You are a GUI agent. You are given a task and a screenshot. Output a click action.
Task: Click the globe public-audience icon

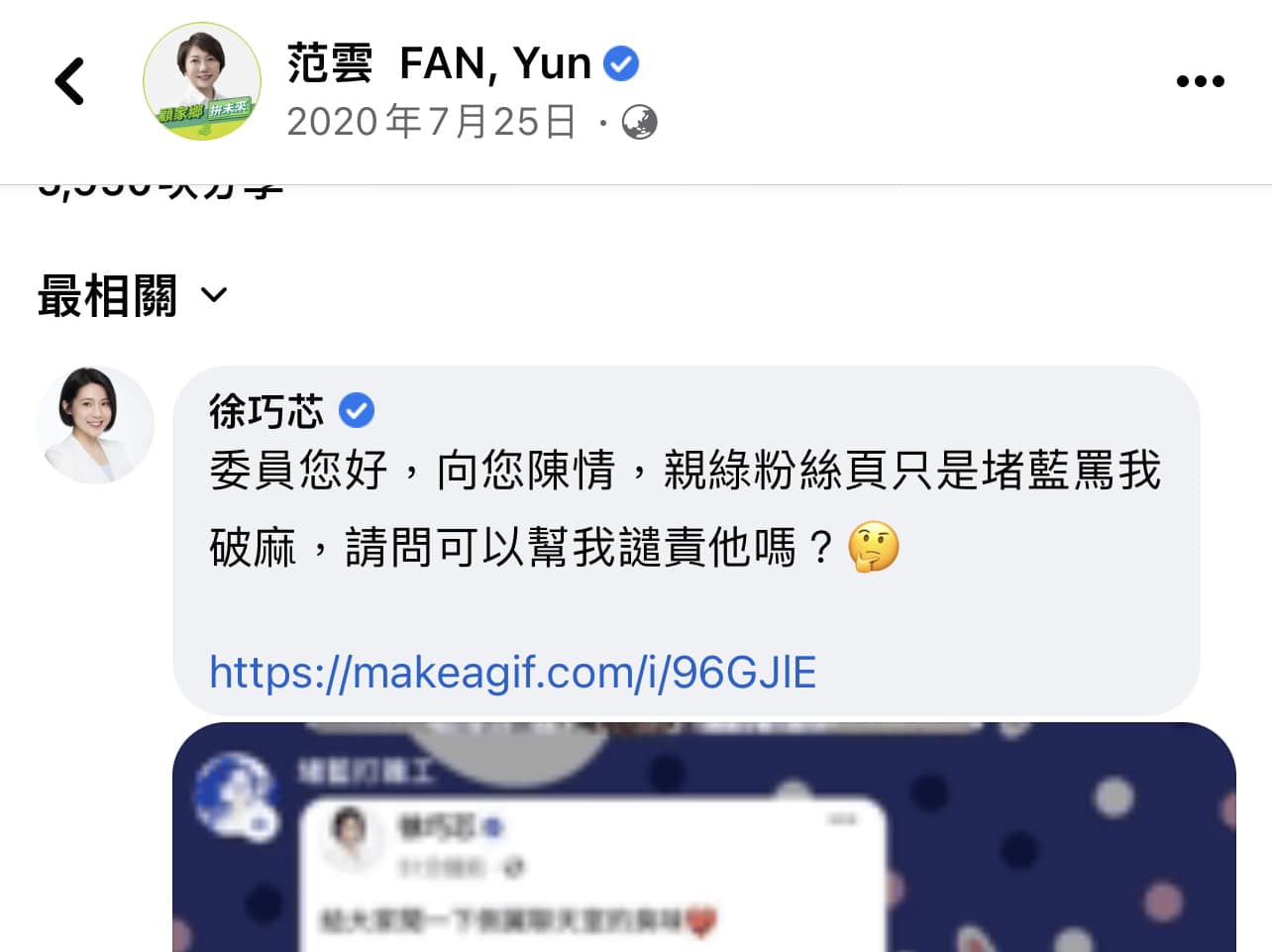point(639,123)
